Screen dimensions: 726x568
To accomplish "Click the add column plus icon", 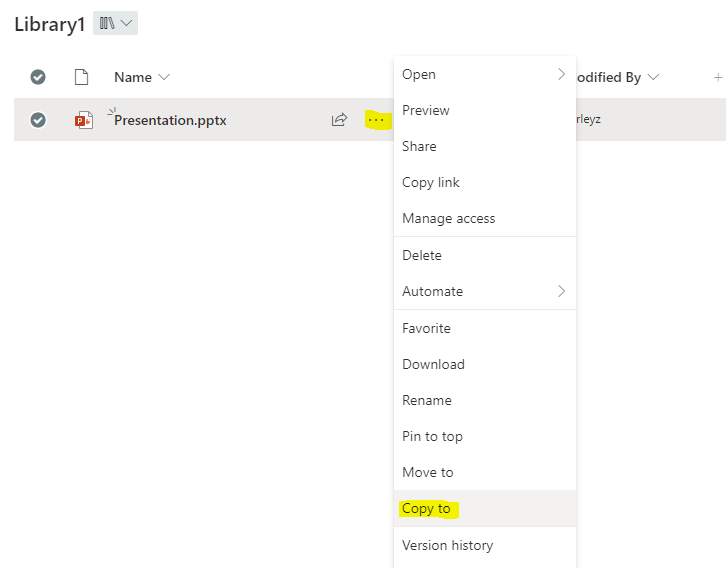I will [717, 77].
